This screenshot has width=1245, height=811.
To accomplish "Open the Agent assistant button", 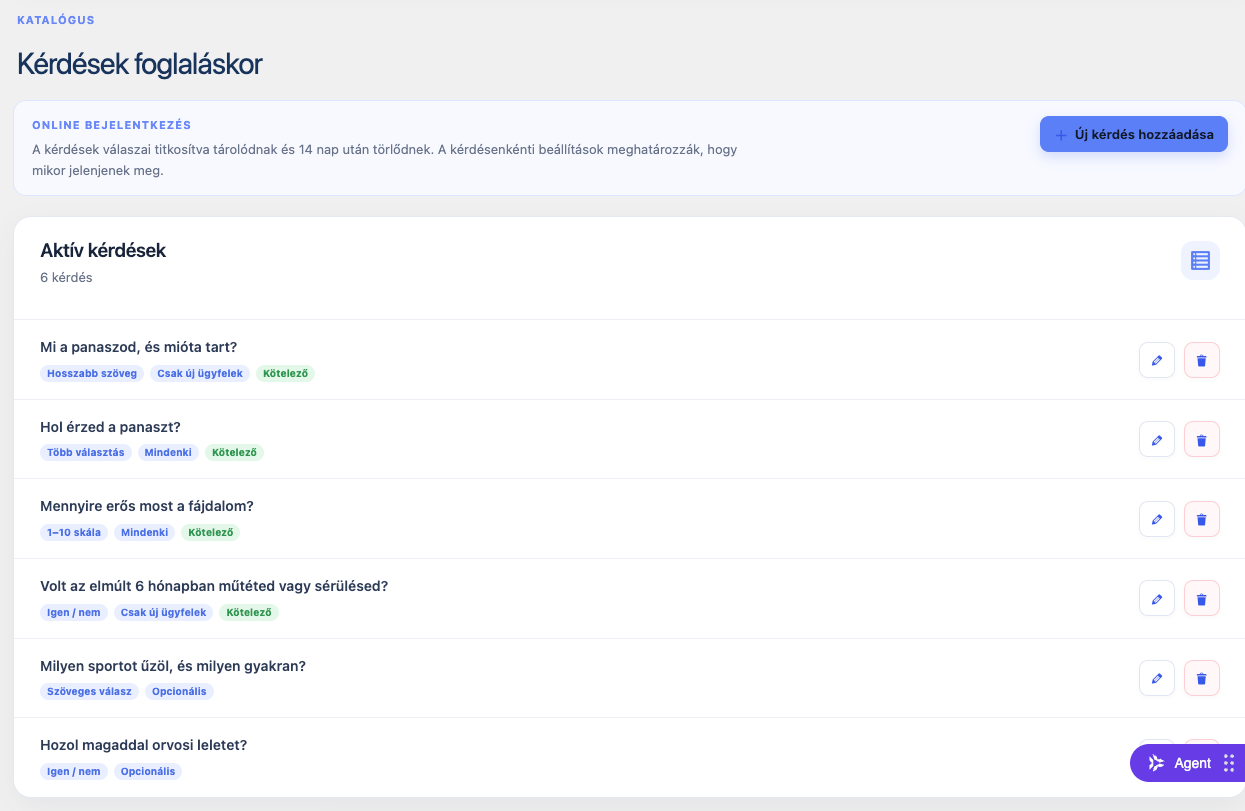I will tap(1180, 763).
